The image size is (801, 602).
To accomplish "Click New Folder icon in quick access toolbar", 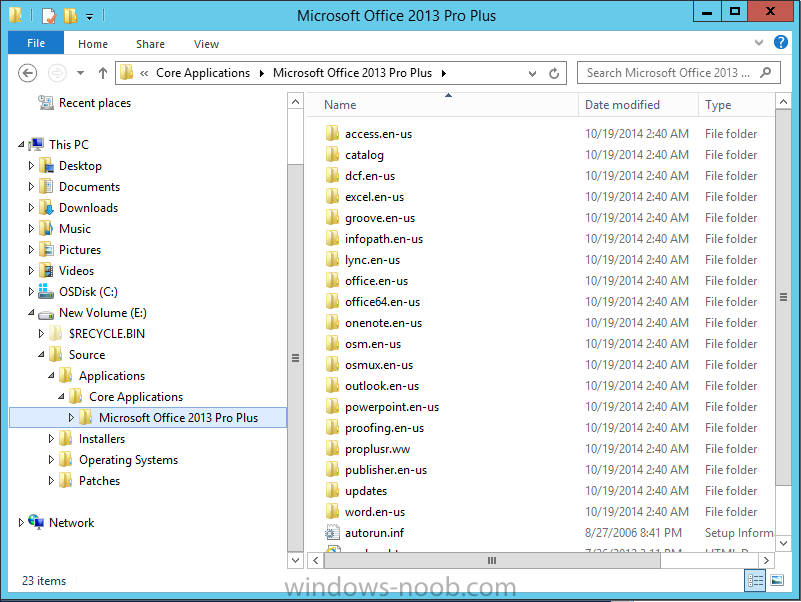I will click(x=70, y=15).
